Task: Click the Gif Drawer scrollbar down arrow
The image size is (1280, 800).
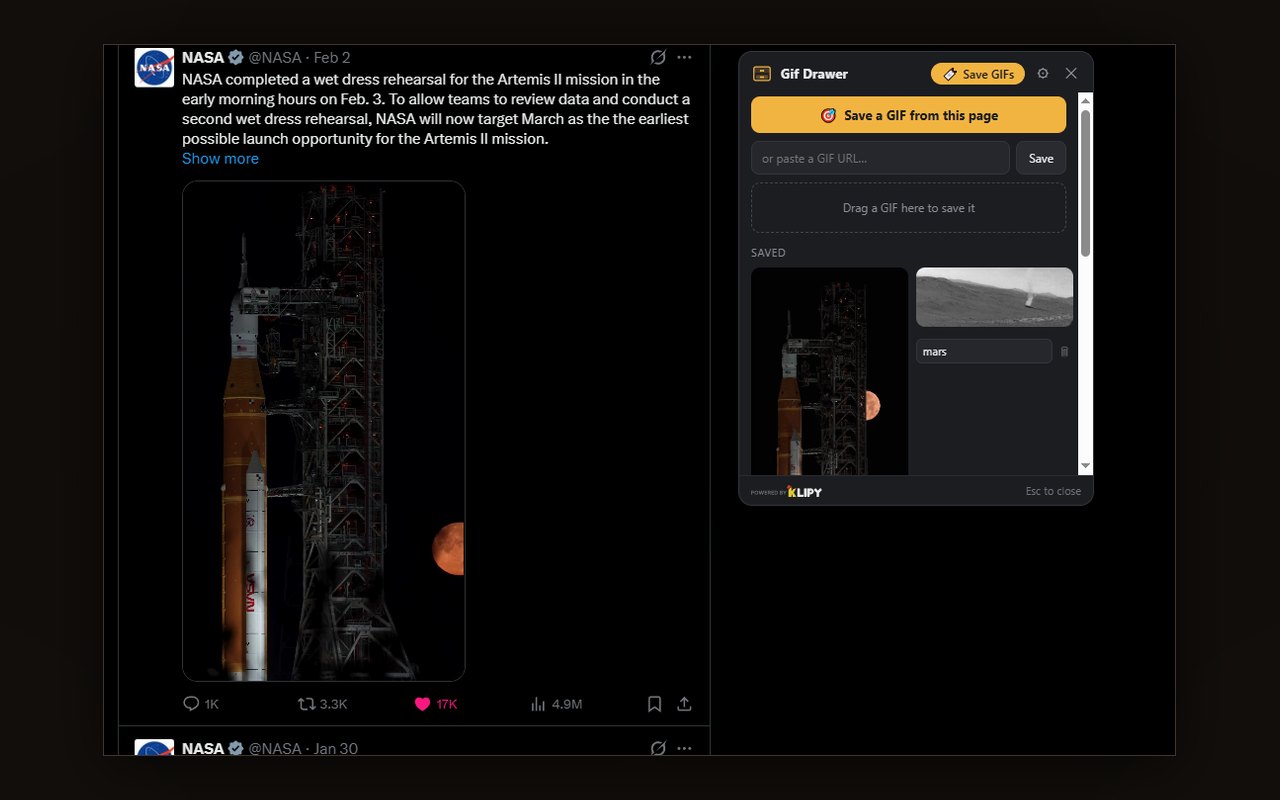Action: click(1086, 466)
